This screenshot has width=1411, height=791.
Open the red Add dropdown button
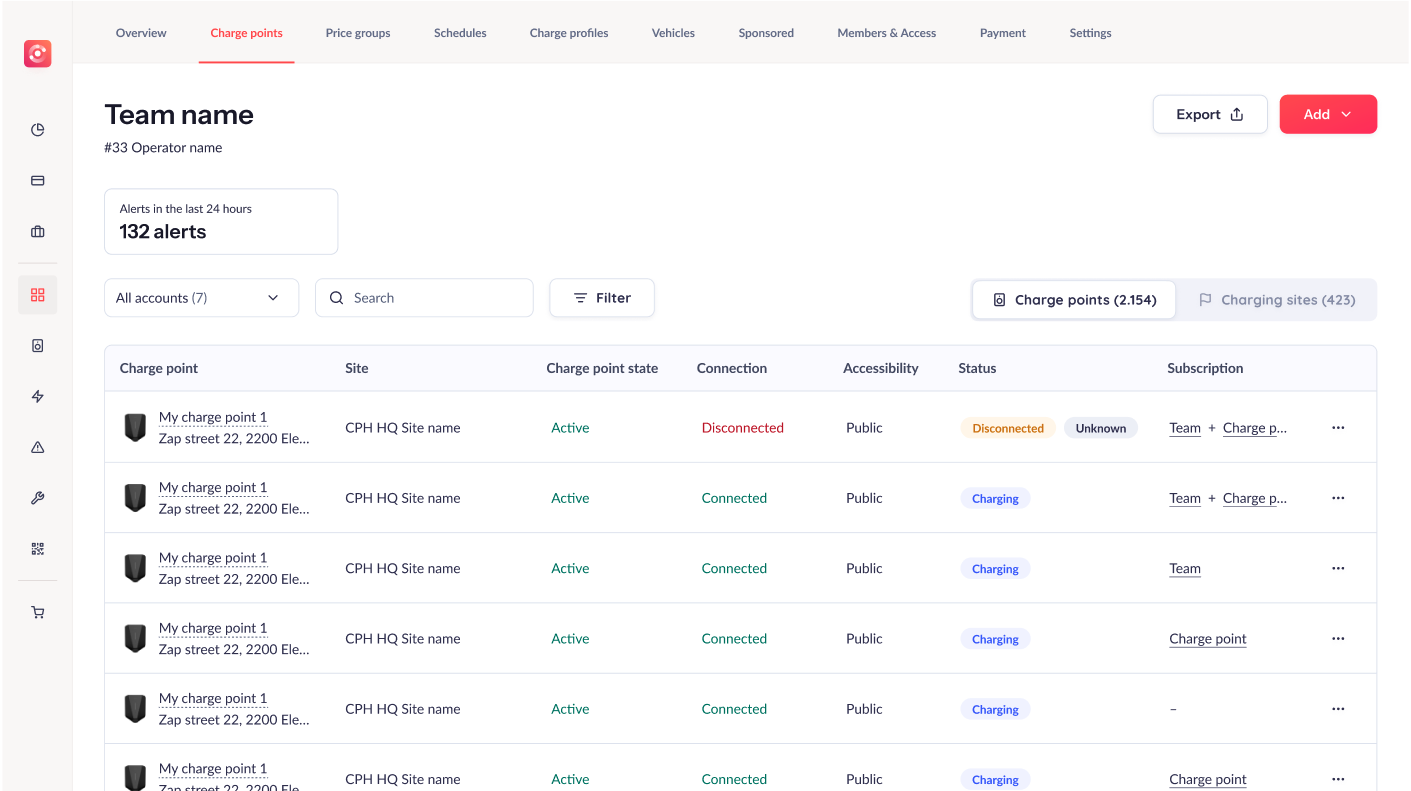click(x=1328, y=114)
